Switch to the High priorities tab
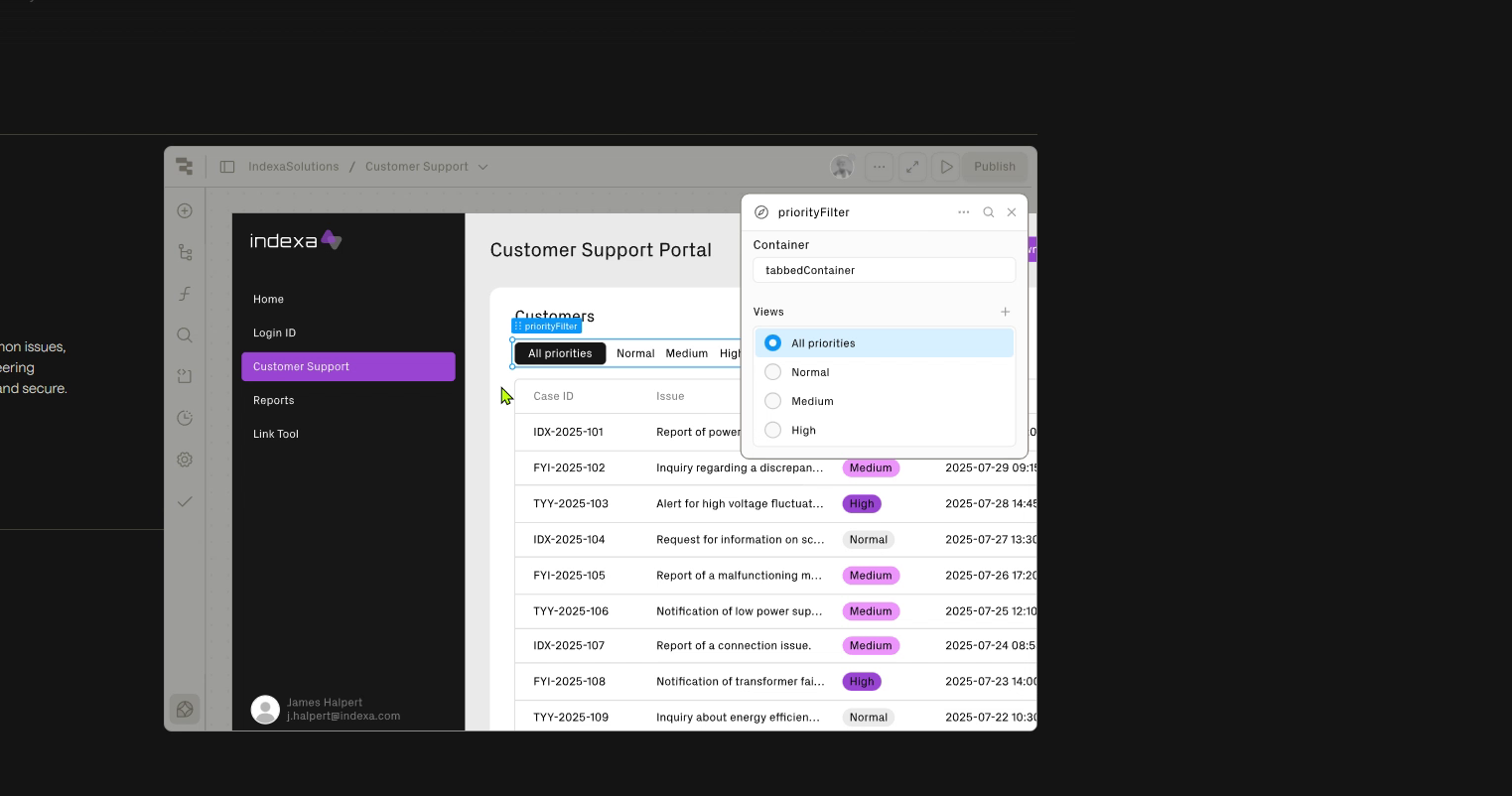This screenshot has width=1512, height=796. point(732,353)
